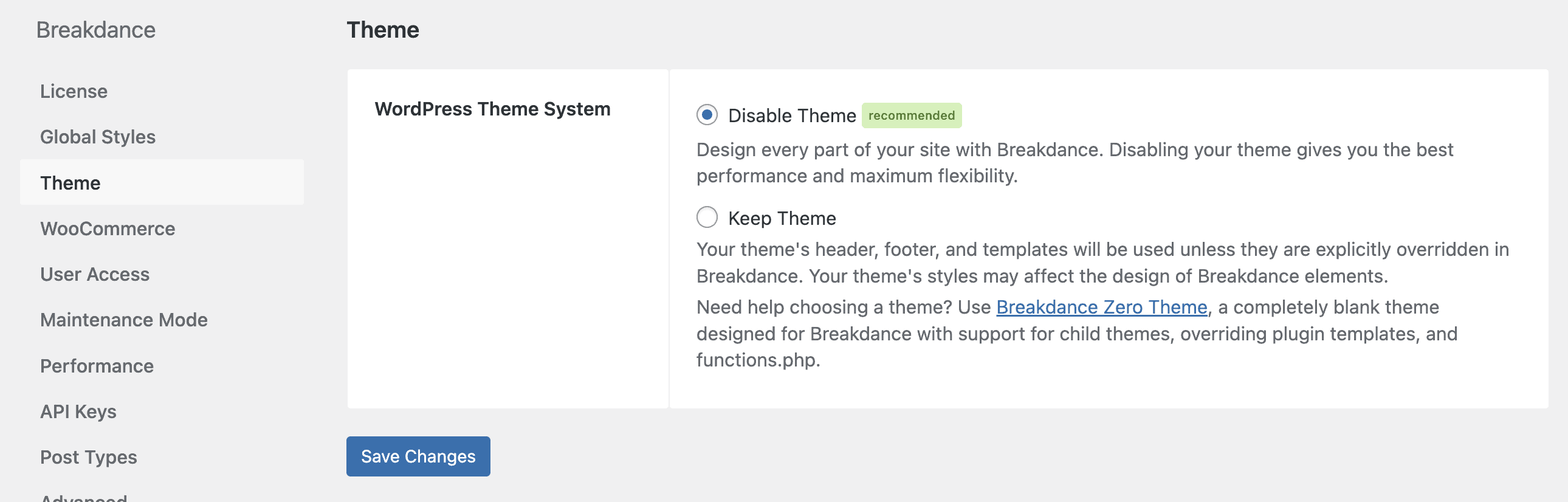Go to Global Styles settings

97,137
